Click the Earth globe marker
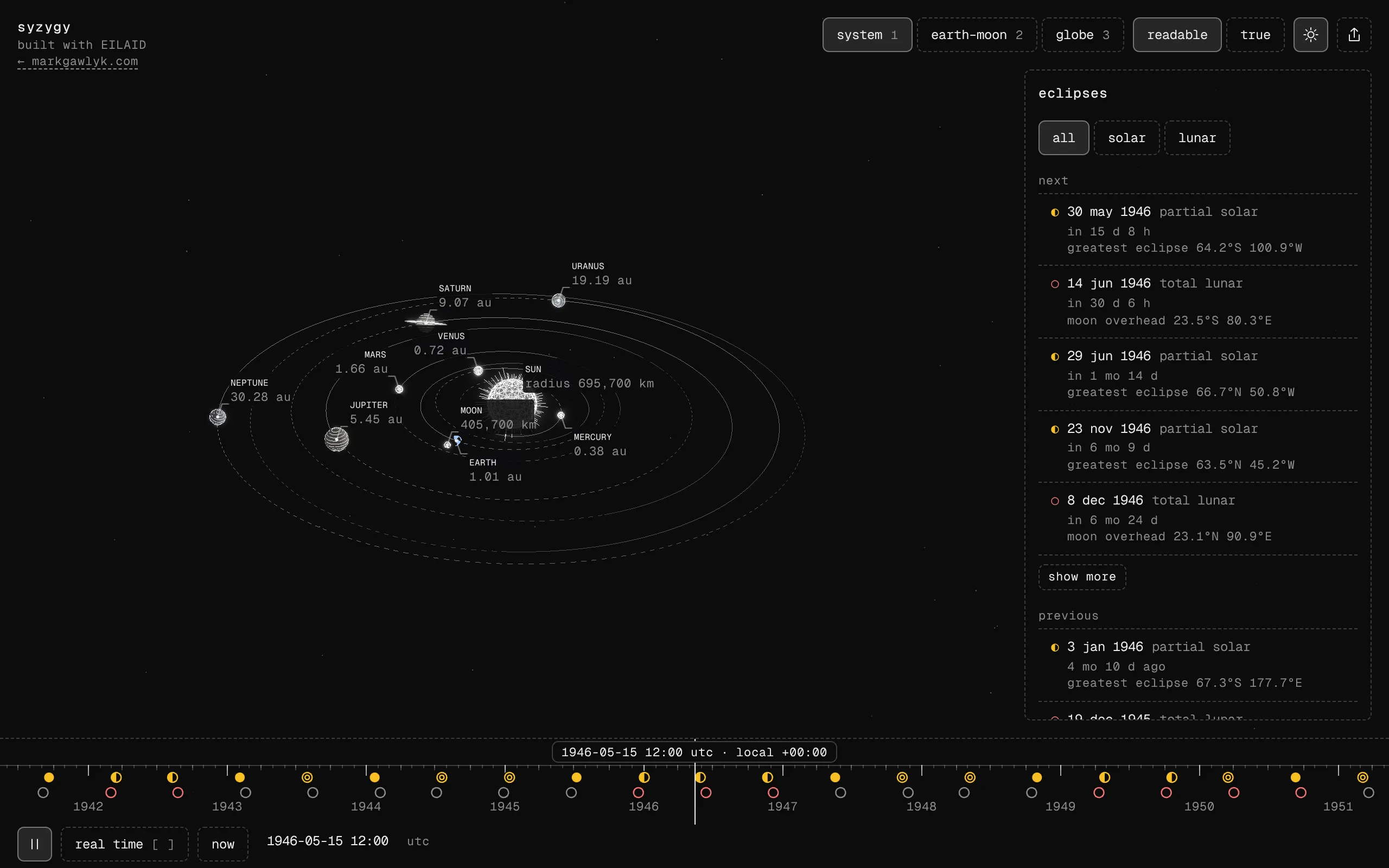The image size is (1389, 868). click(x=457, y=440)
